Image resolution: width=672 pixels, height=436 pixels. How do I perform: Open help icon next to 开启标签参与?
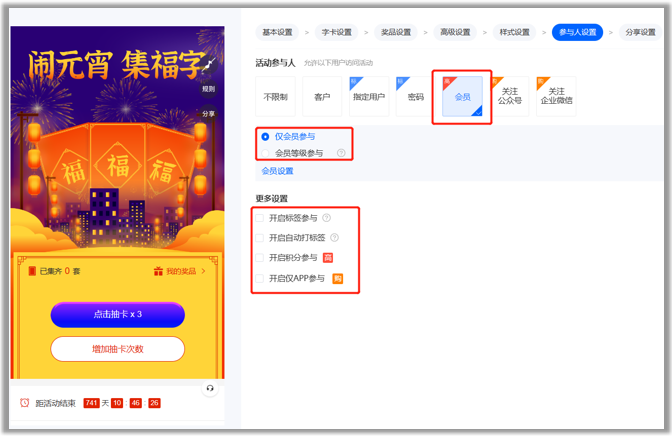point(327,218)
